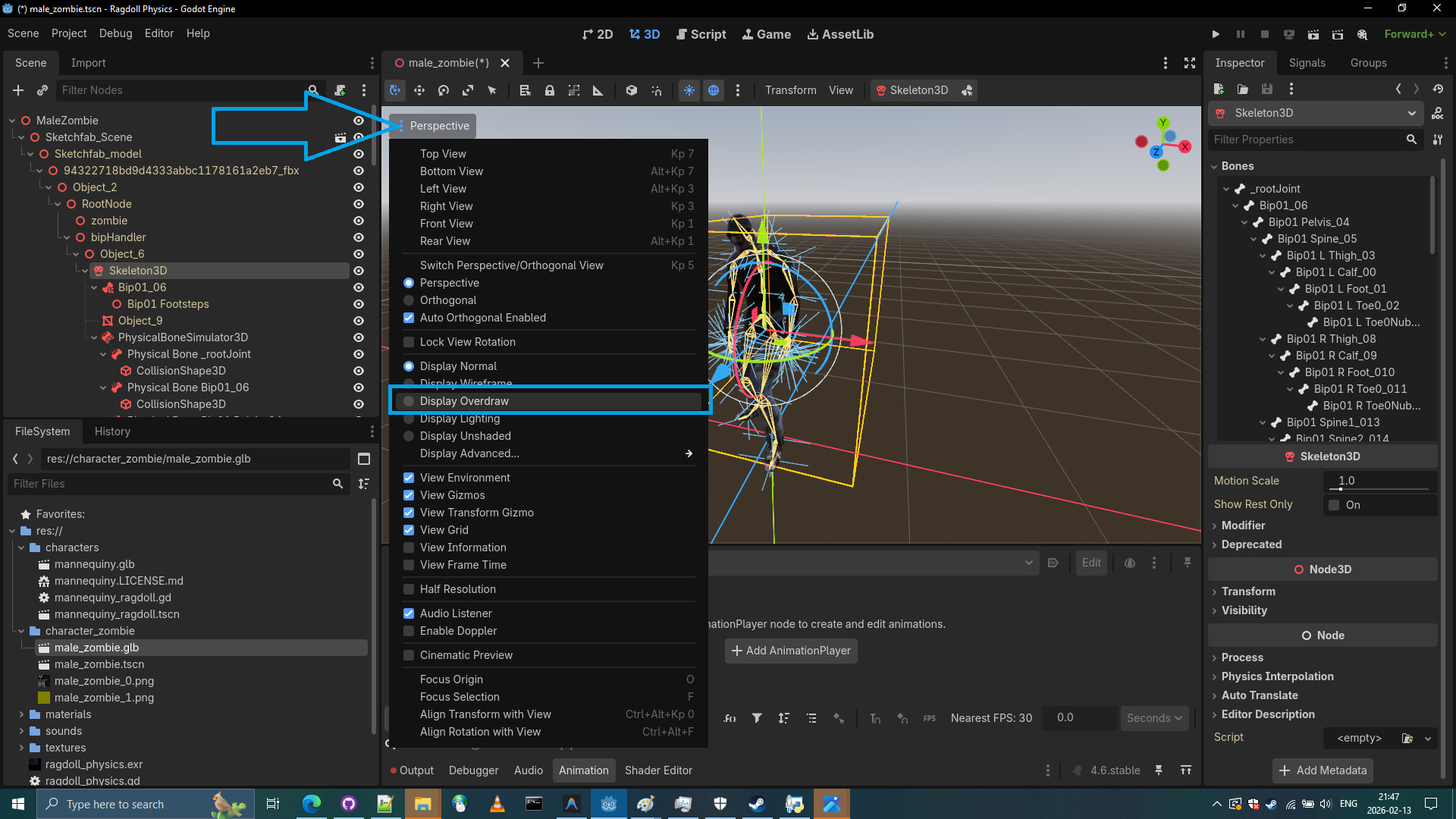Image resolution: width=1456 pixels, height=819 pixels.
Task: Switch to the Signals tab
Action: (x=1307, y=63)
